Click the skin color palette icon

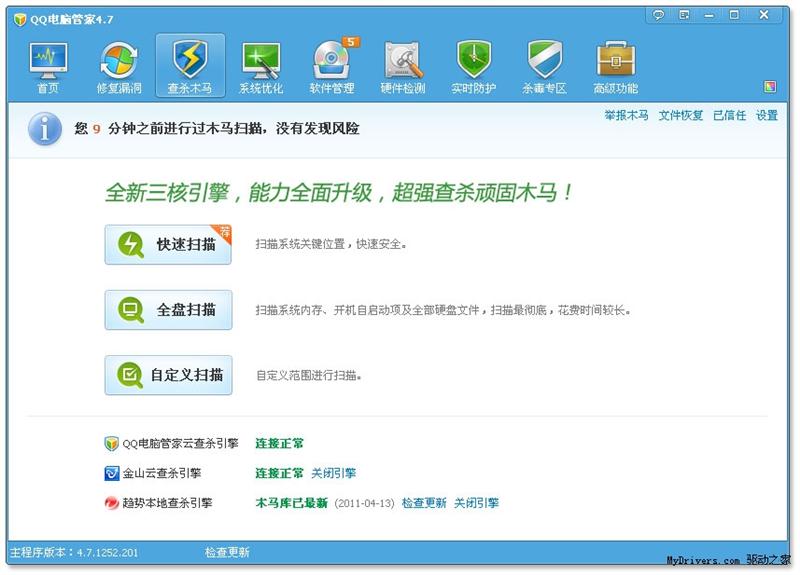pyautogui.click(x=770, y=87)
